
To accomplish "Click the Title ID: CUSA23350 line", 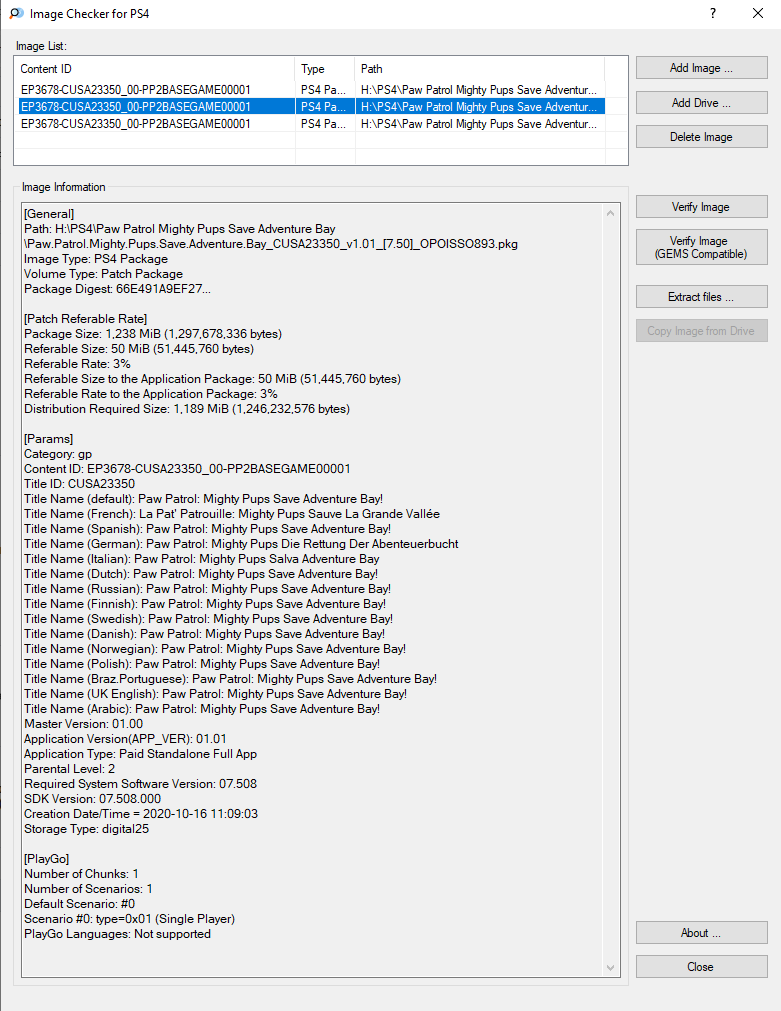I will [x=79, y=484].
